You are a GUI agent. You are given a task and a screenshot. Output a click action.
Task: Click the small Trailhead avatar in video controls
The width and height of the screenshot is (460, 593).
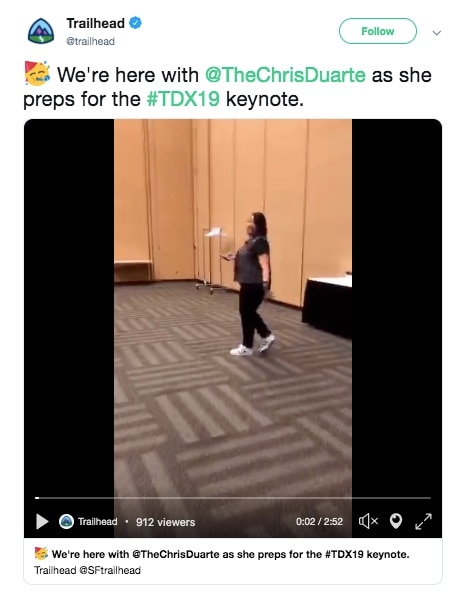[x=66, y=522]
